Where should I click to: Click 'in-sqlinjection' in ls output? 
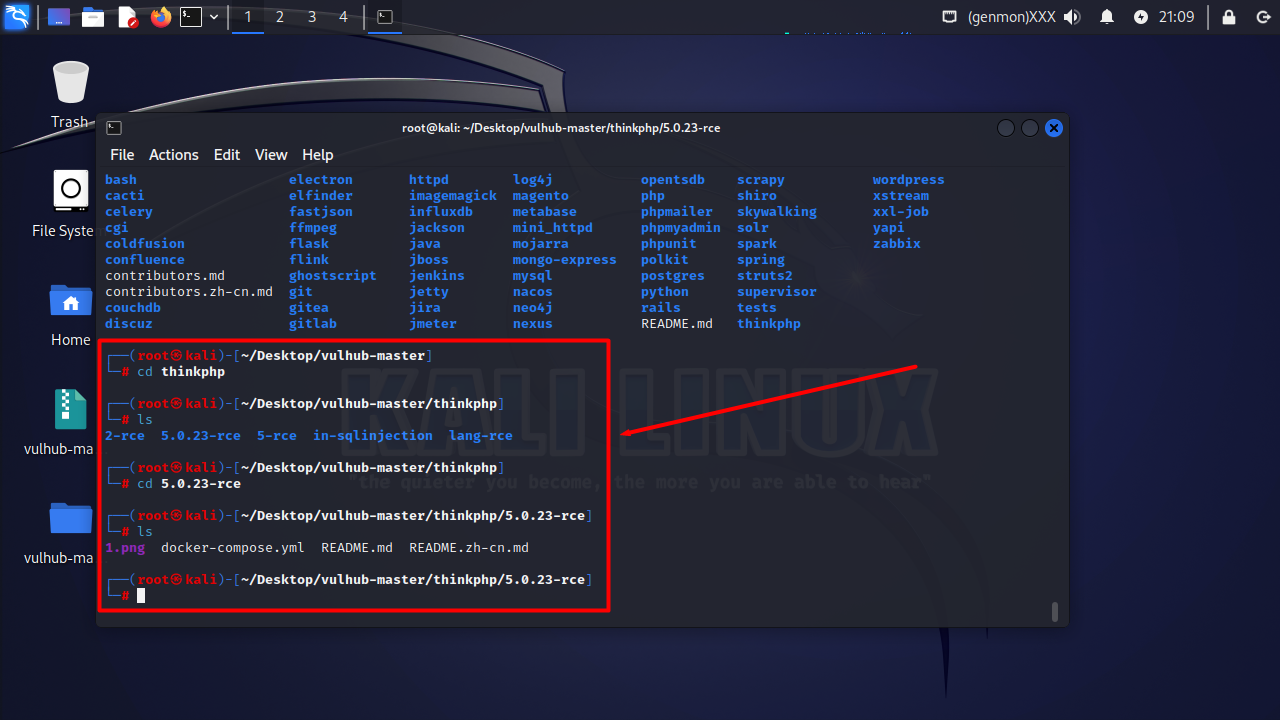373,435
